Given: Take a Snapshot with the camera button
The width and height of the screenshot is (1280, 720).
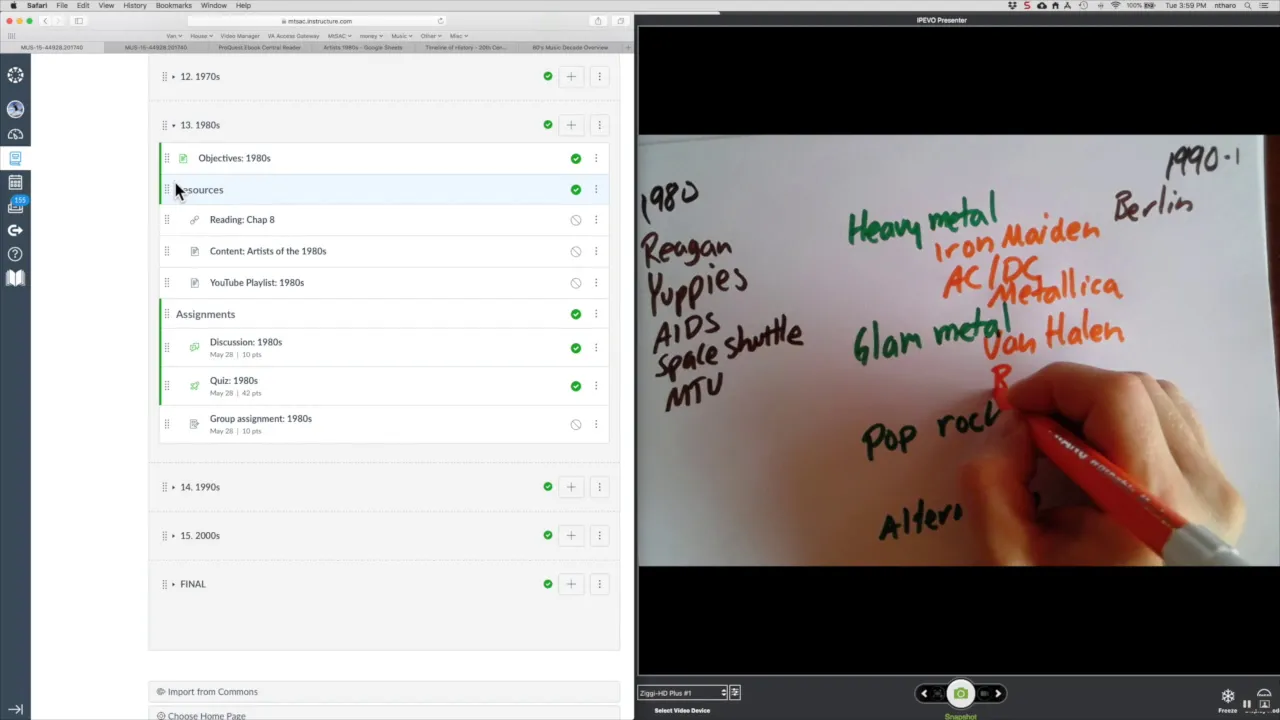Looking at the screenshot, I should [961, 693].
